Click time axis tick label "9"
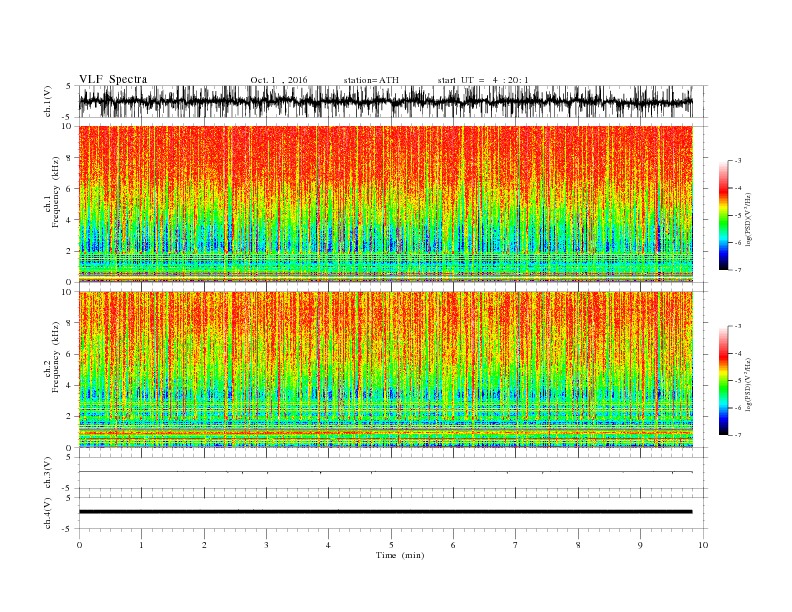The width and height of the screenshot is (792, 612). (640, 545)
